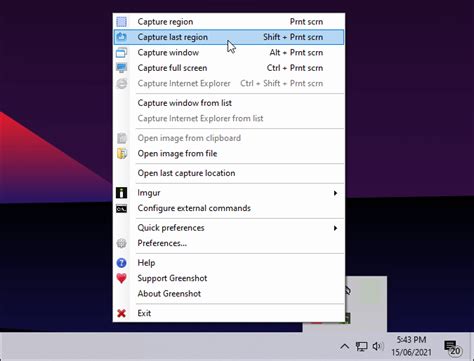Click the Capture last region icon
474x361 pixels.
(x=121, y=37)
